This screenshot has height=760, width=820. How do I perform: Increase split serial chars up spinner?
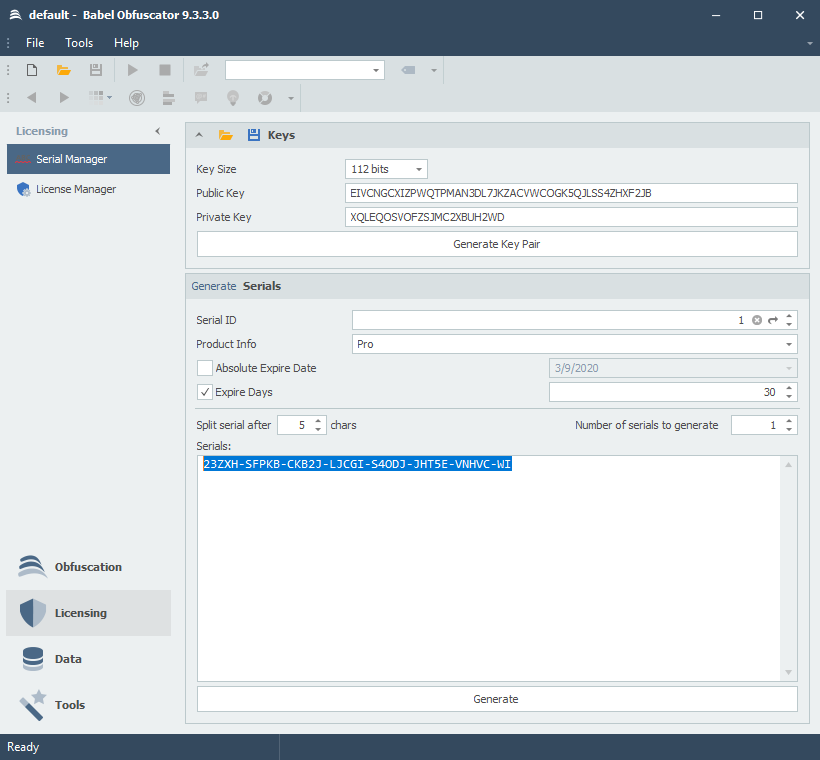318,421
